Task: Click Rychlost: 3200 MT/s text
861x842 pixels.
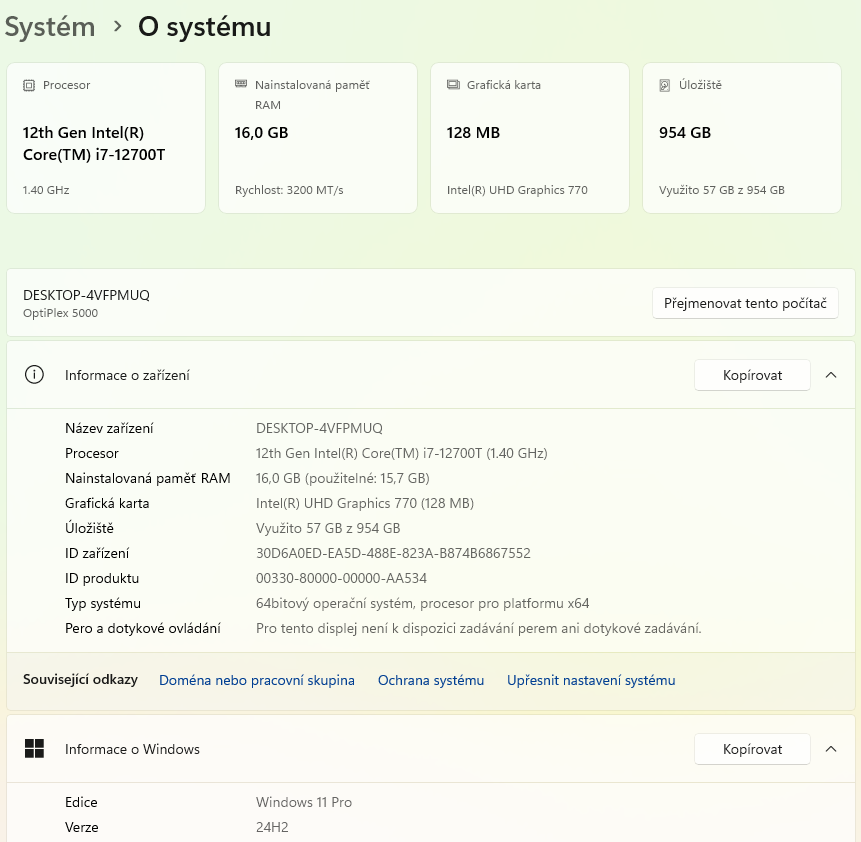Action: pyautogui.click(x=289, y=190)
